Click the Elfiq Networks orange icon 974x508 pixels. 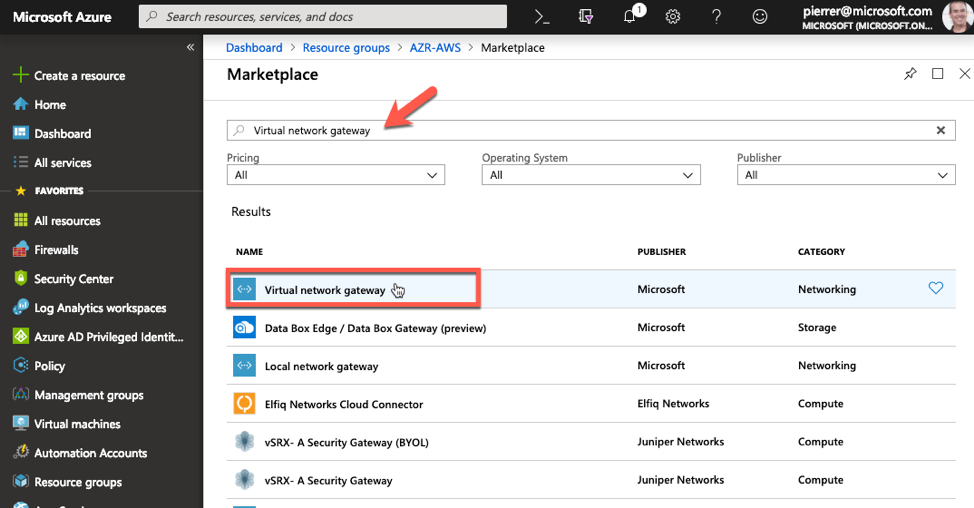pyautogui.click(x=244, y=404)
